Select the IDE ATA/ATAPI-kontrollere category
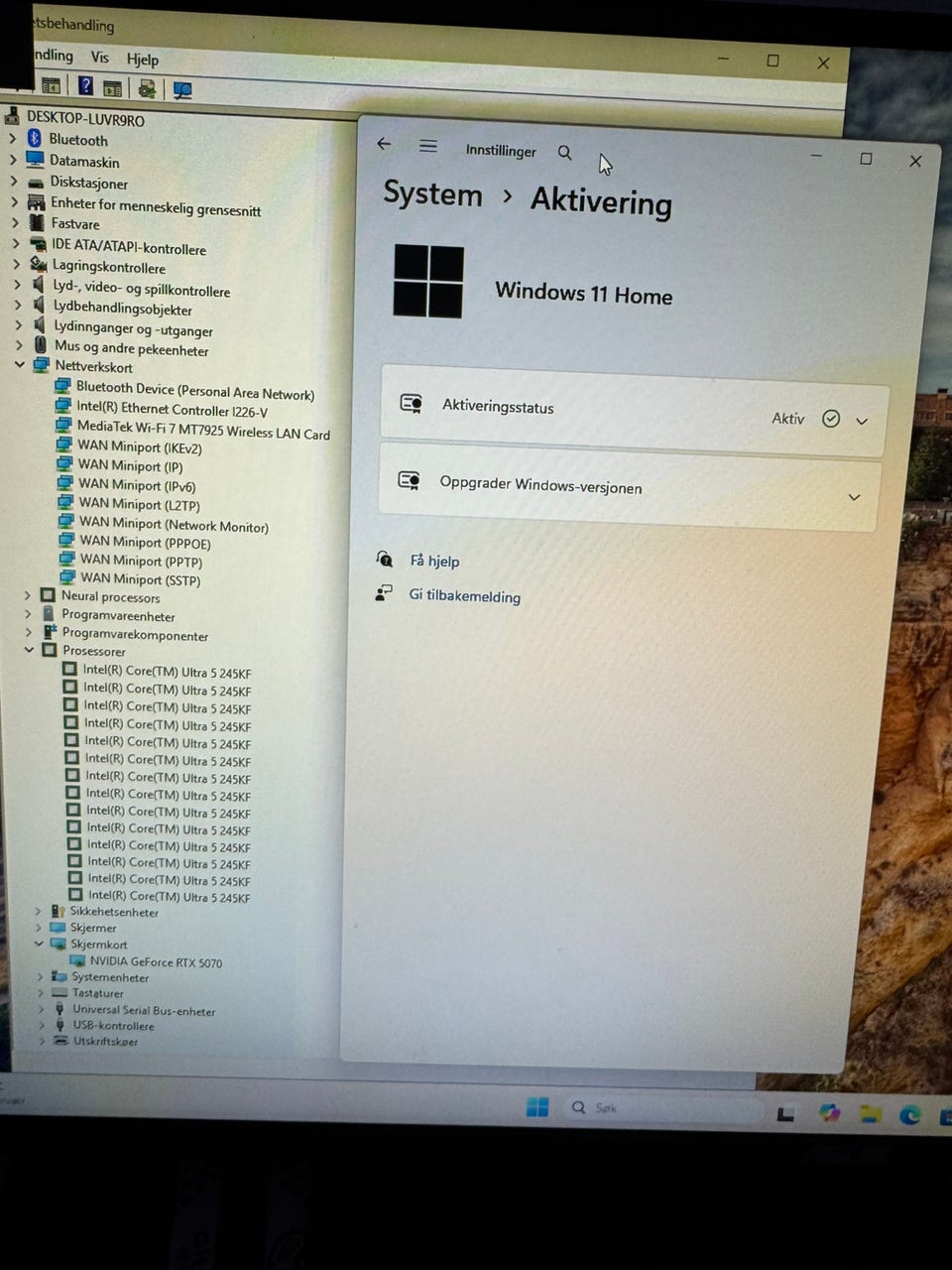This screenshot has height=1270, width=952. point(129,247)
